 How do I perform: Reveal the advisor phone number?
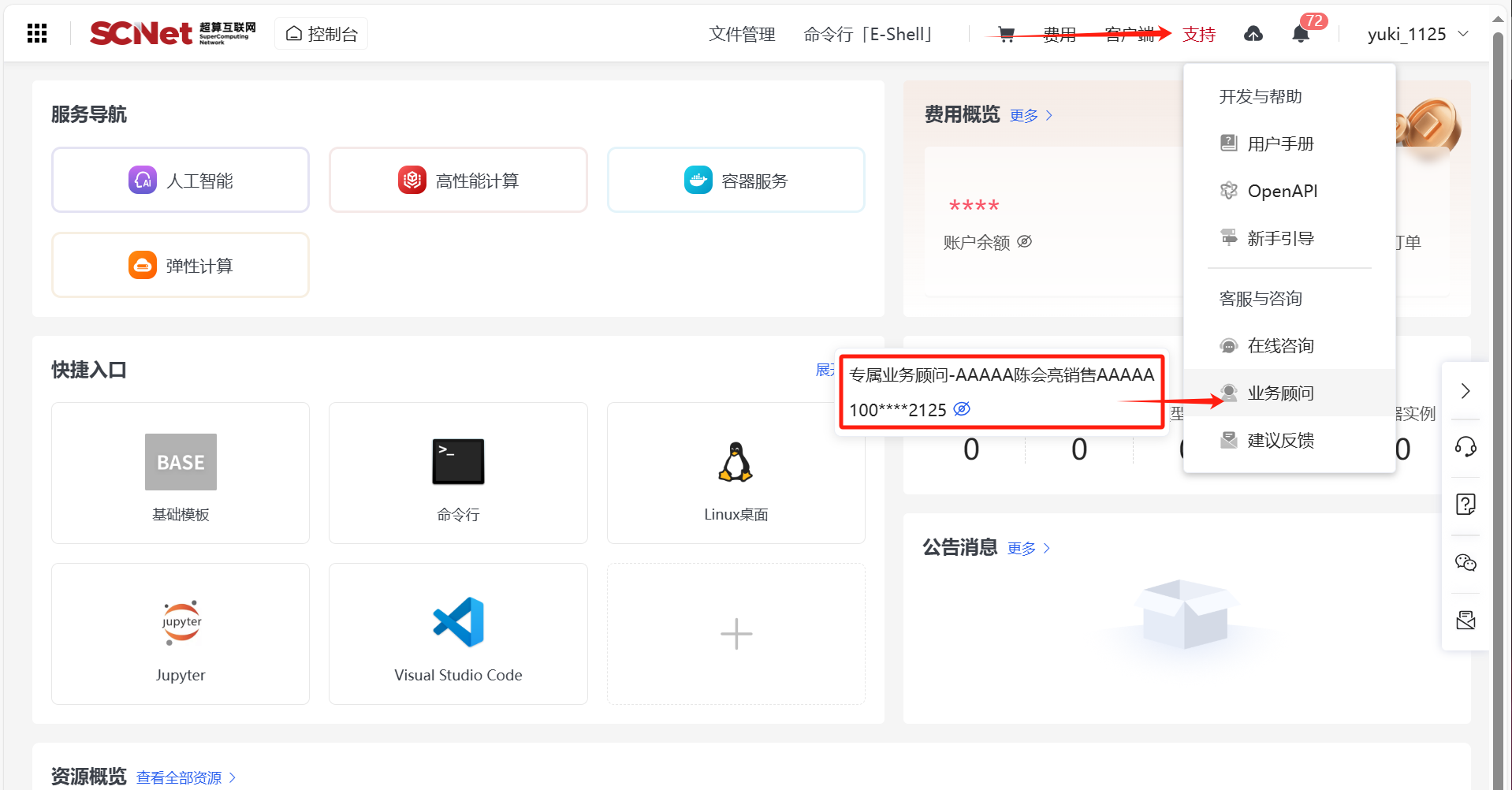[x=962, y=409]
